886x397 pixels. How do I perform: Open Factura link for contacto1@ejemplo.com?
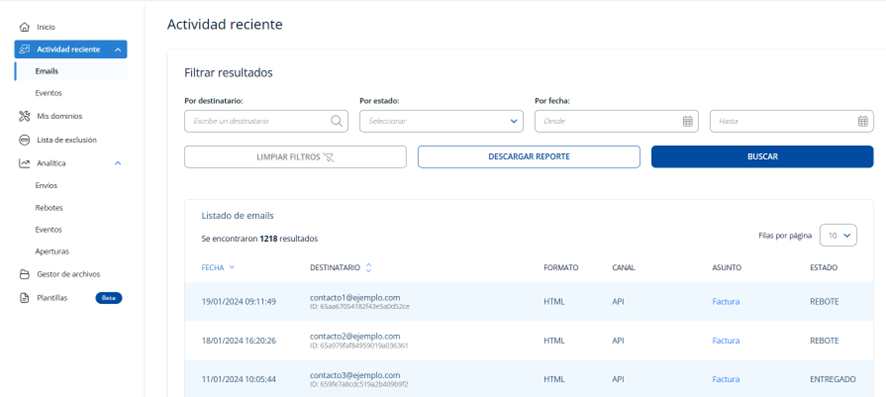tap(726, 302)
